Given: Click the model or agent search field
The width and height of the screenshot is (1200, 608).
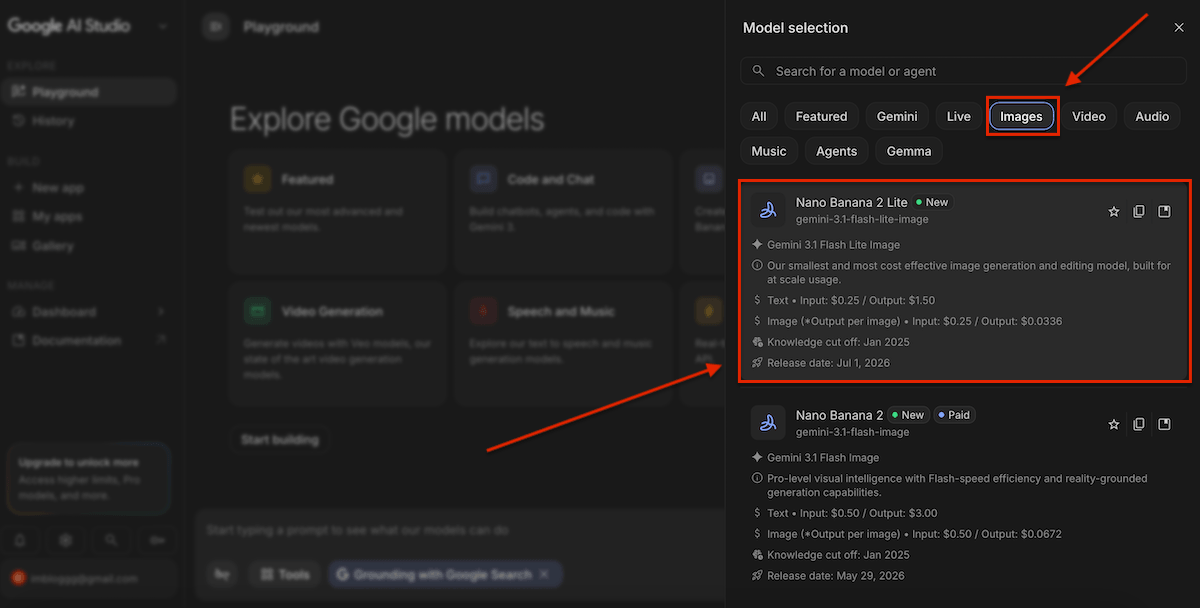Looking at the screenshot, I should [964, 71].
